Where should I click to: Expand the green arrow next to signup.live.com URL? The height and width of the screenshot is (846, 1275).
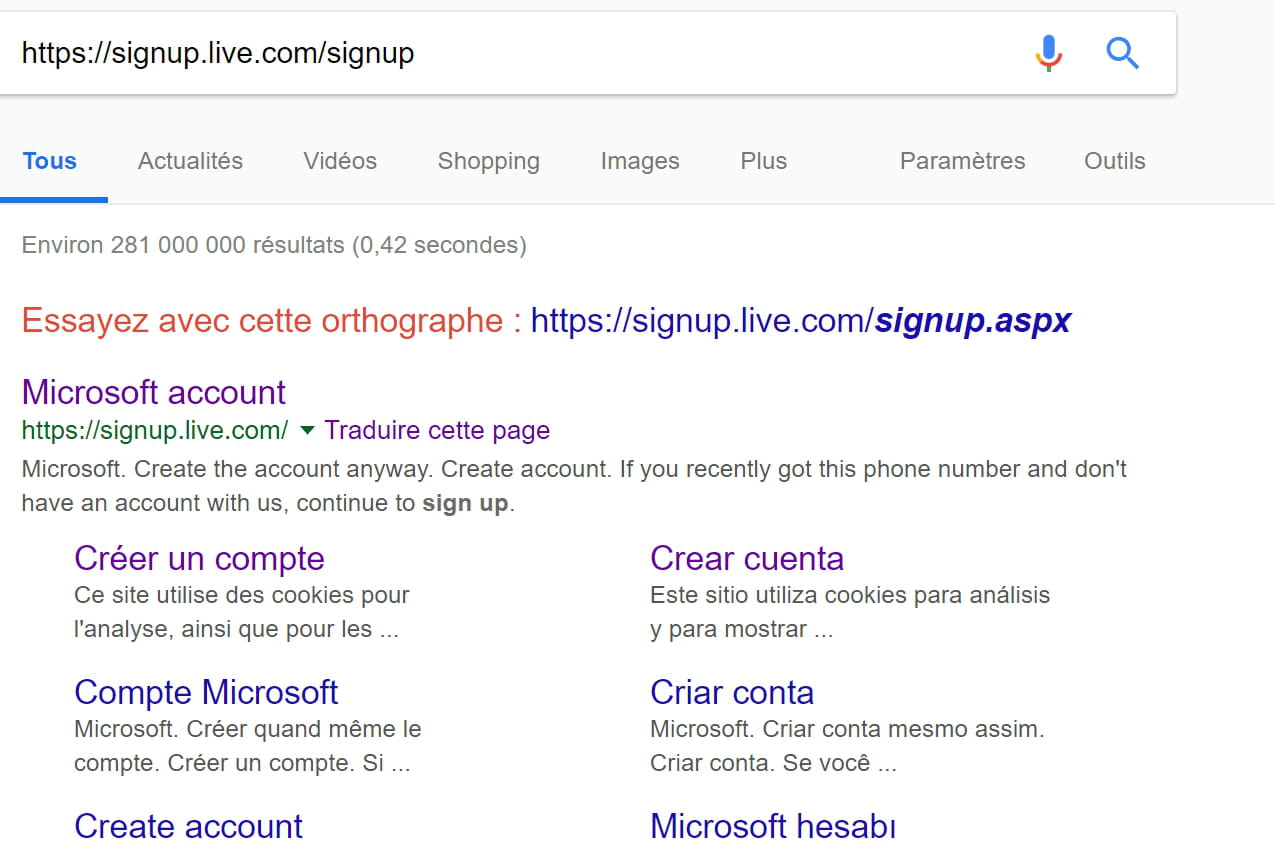pyautogui.click(x=307, y=431)
